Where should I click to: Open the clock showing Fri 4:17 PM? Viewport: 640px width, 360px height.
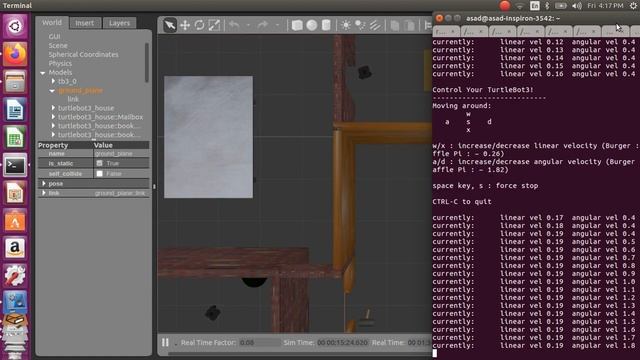pos(605,6)
